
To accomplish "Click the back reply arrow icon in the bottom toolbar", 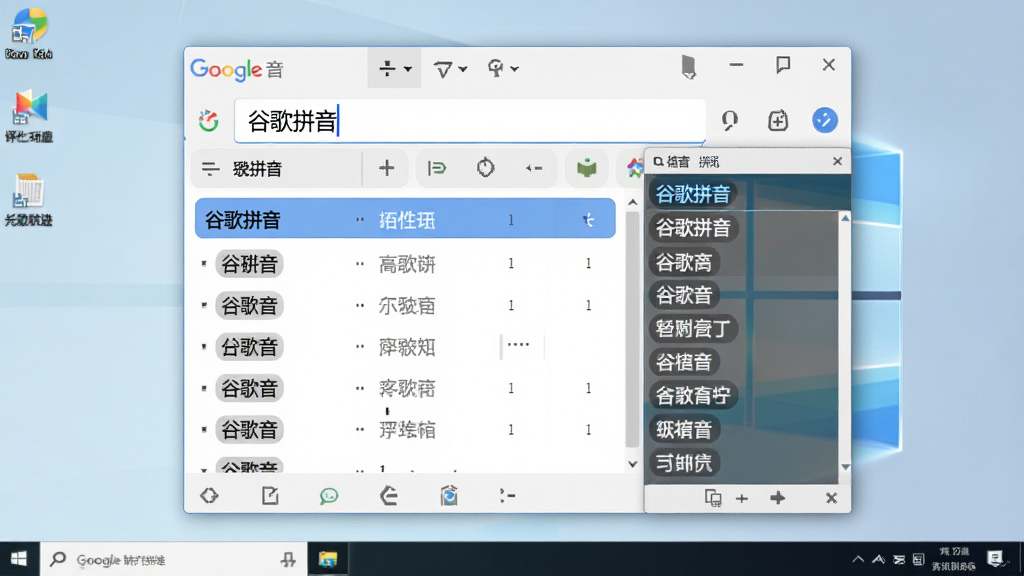I will tap(389, 496).
